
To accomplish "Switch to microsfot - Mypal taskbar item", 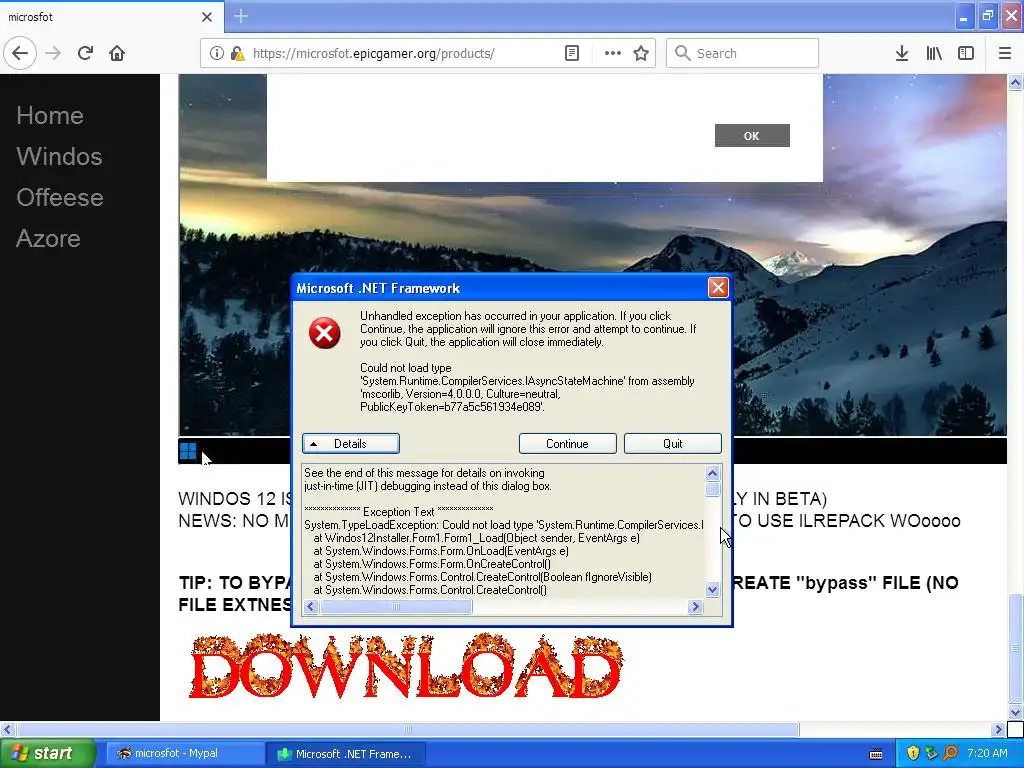I will point(184,754).
